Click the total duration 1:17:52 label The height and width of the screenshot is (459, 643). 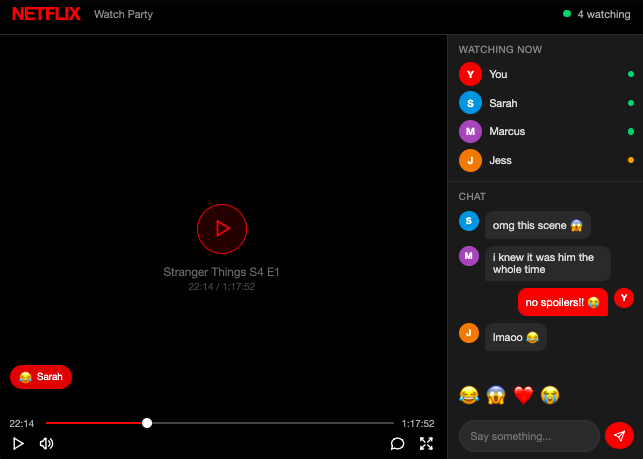pos(417,423)
